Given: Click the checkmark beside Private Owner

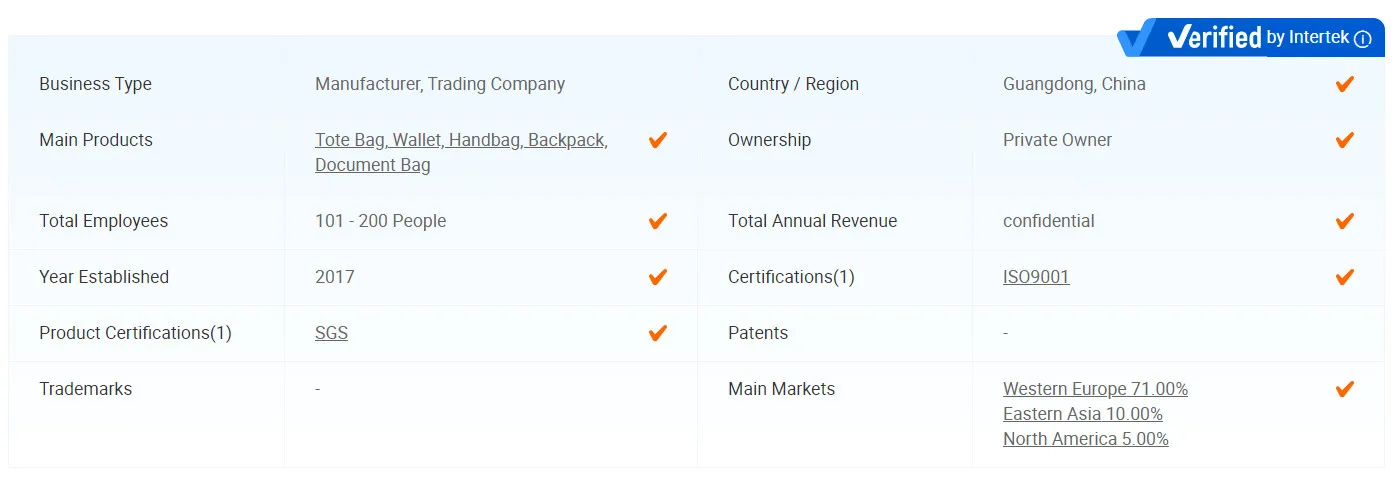Looking at the screenshot, I should click(1345, 140).
